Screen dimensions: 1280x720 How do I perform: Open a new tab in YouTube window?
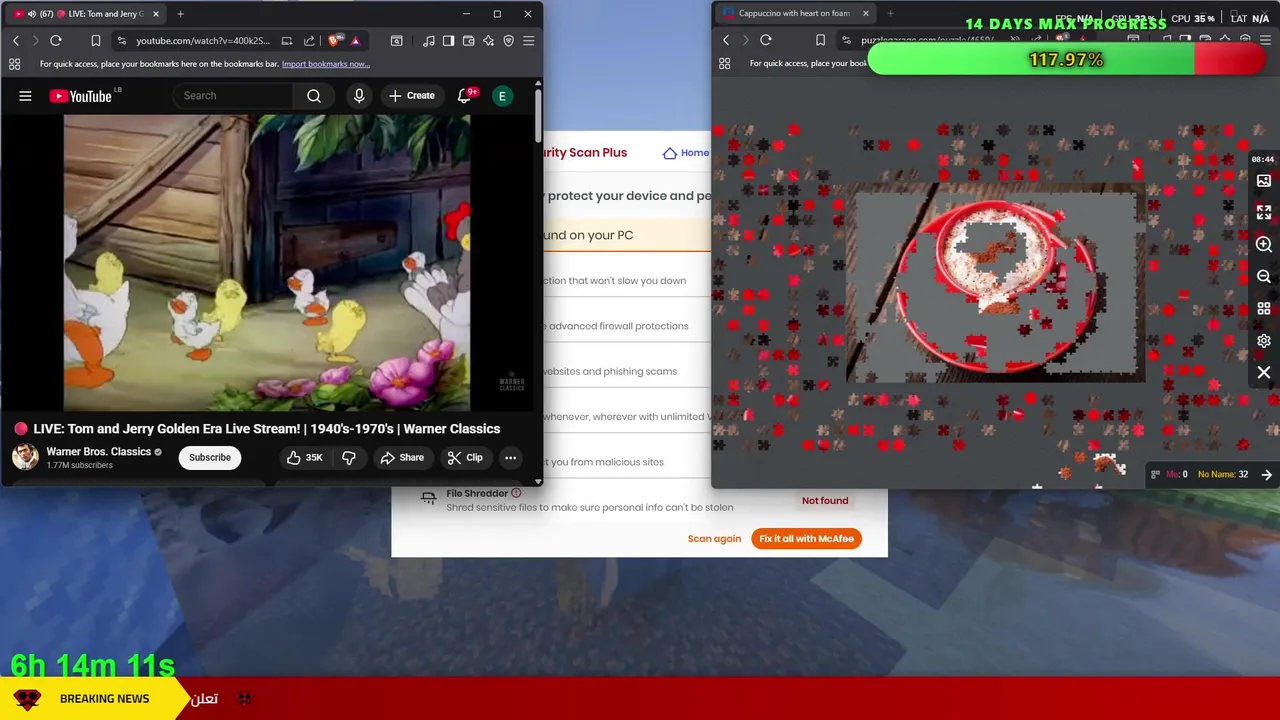(x=180, y=14)
